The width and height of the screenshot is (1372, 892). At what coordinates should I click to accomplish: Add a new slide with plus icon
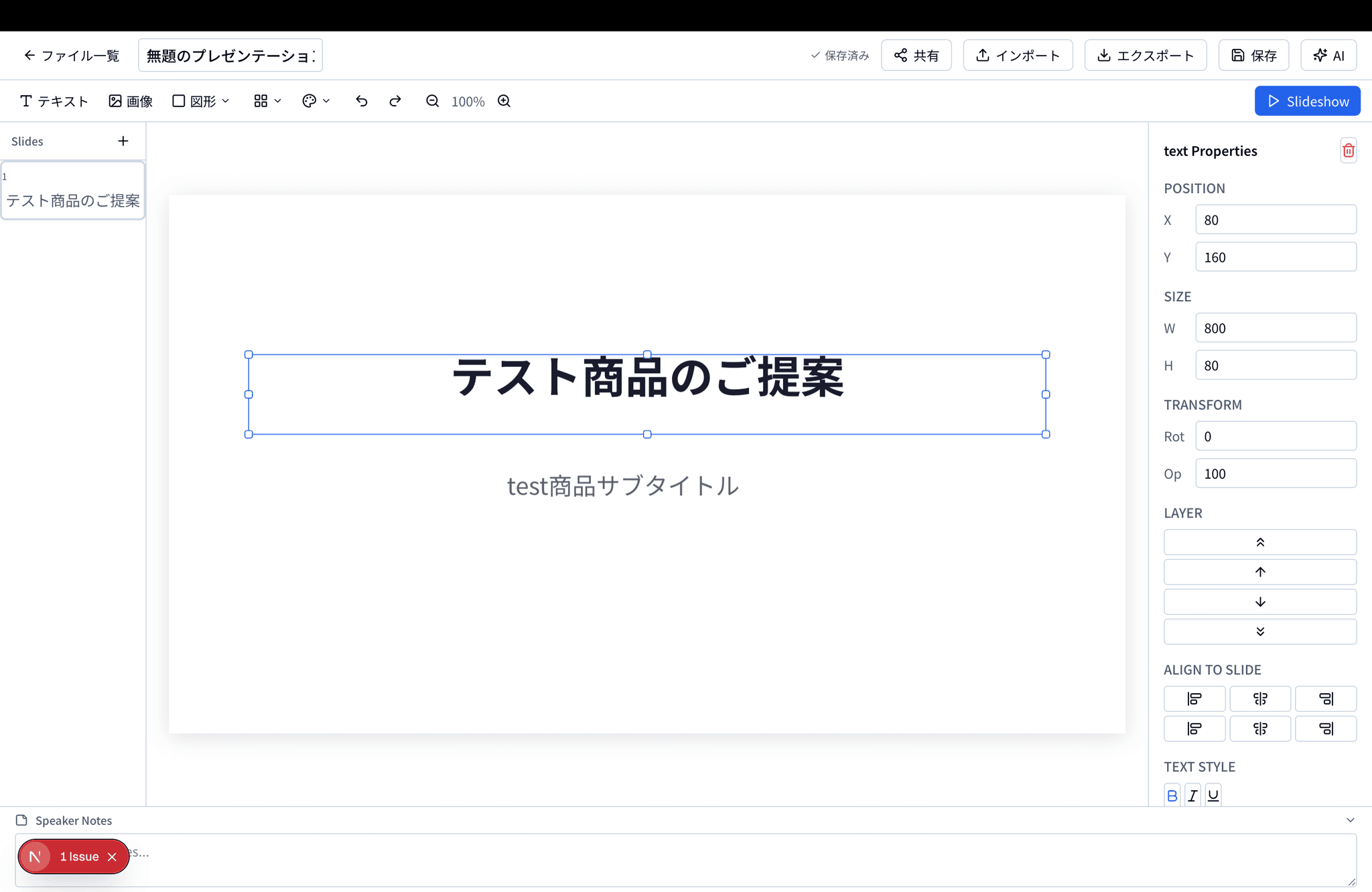point(123,141)
